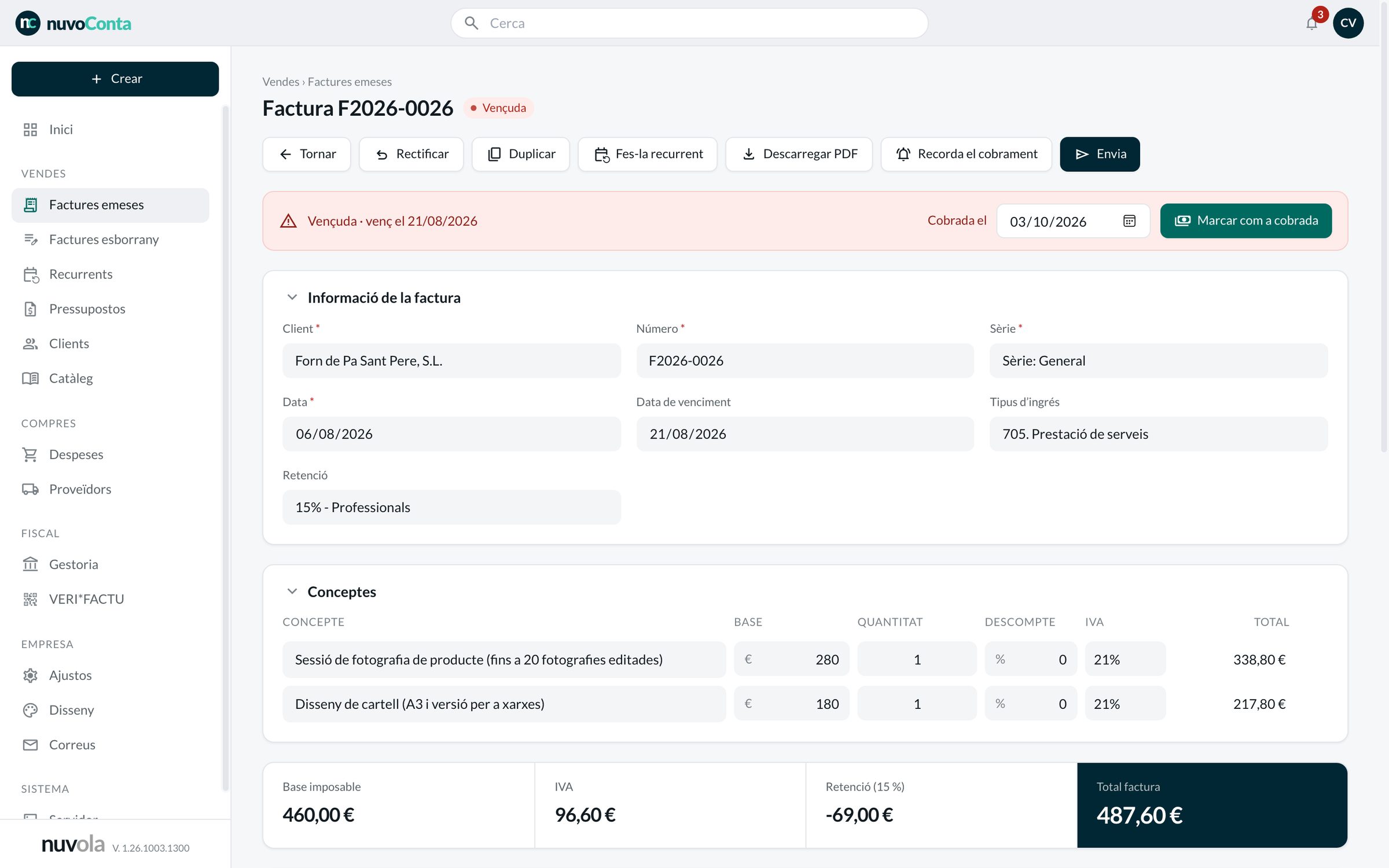1389x868 pixels.
Task: Open Inici from the sidebar
Action: pos(110,130)
